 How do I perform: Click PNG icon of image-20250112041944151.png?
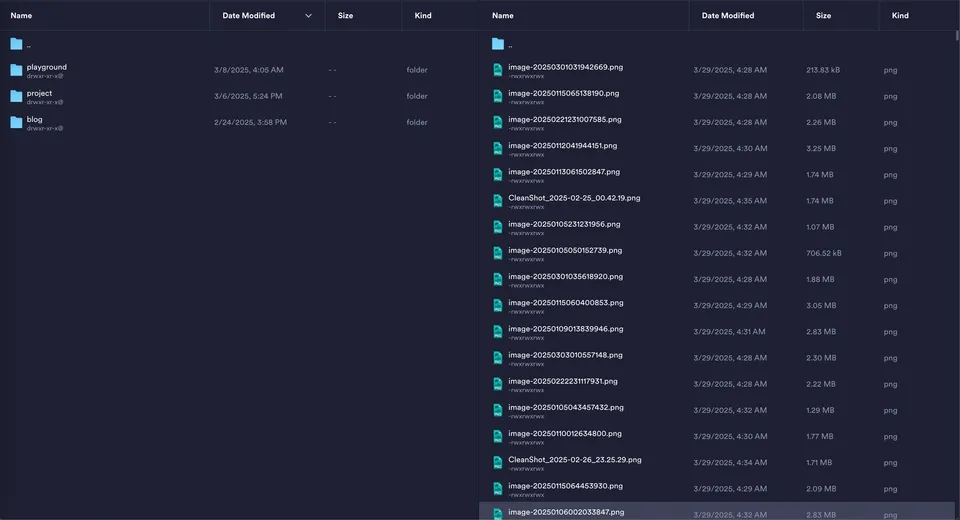click(498, 148)
